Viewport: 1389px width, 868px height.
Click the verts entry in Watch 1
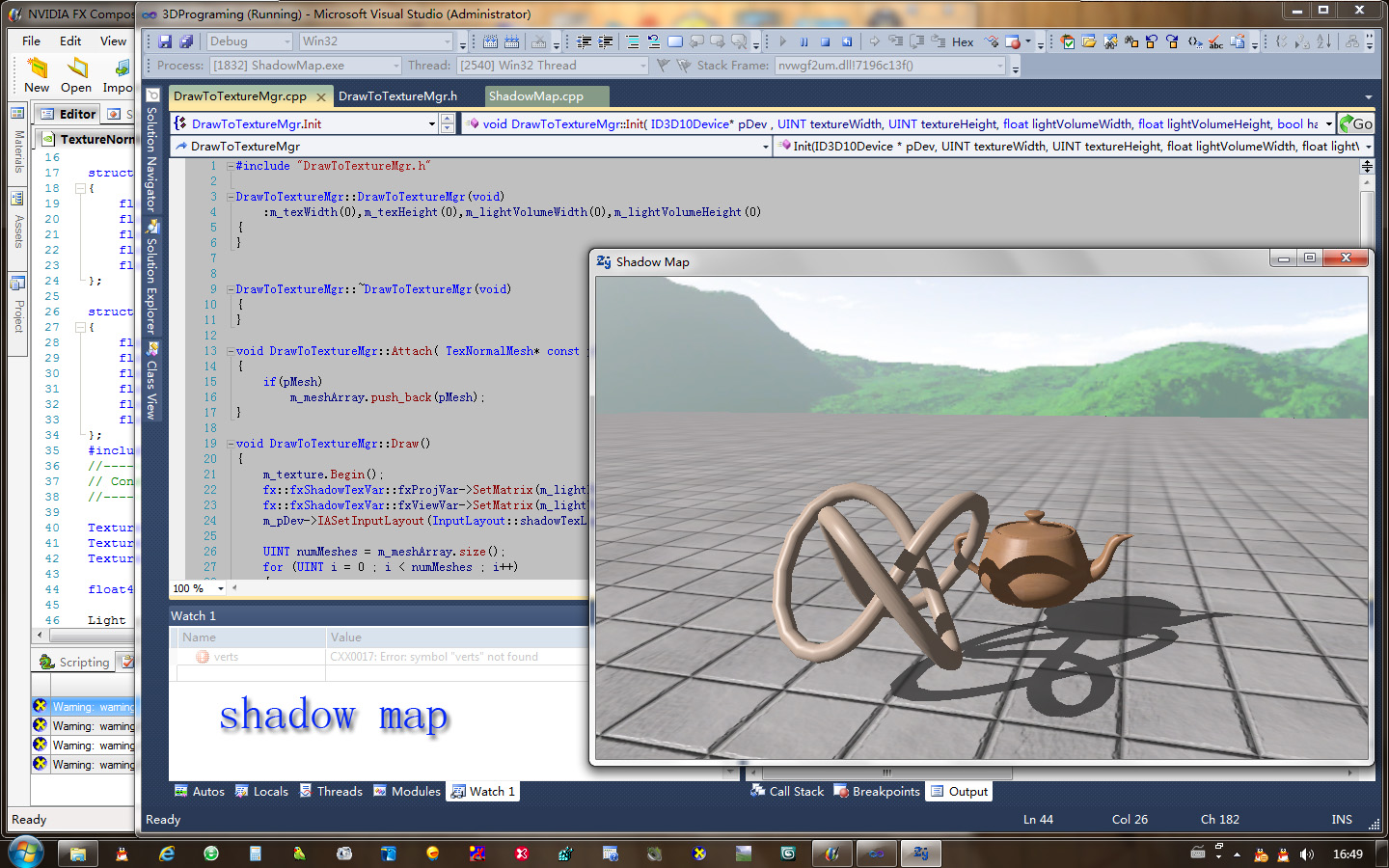point(226,657)
